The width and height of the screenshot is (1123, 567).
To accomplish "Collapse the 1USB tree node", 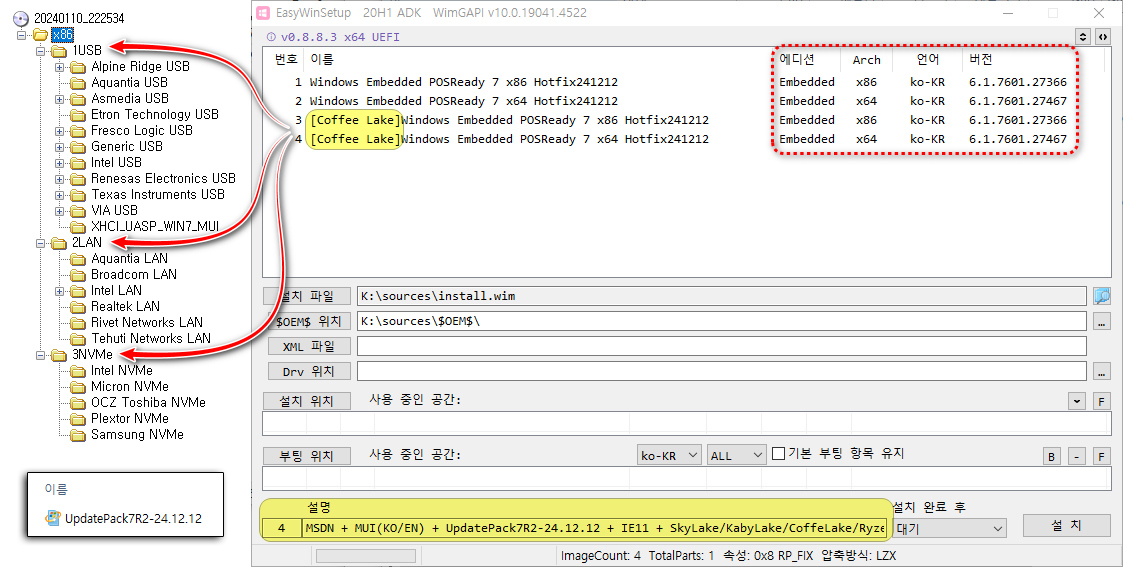I will point(41,51).
